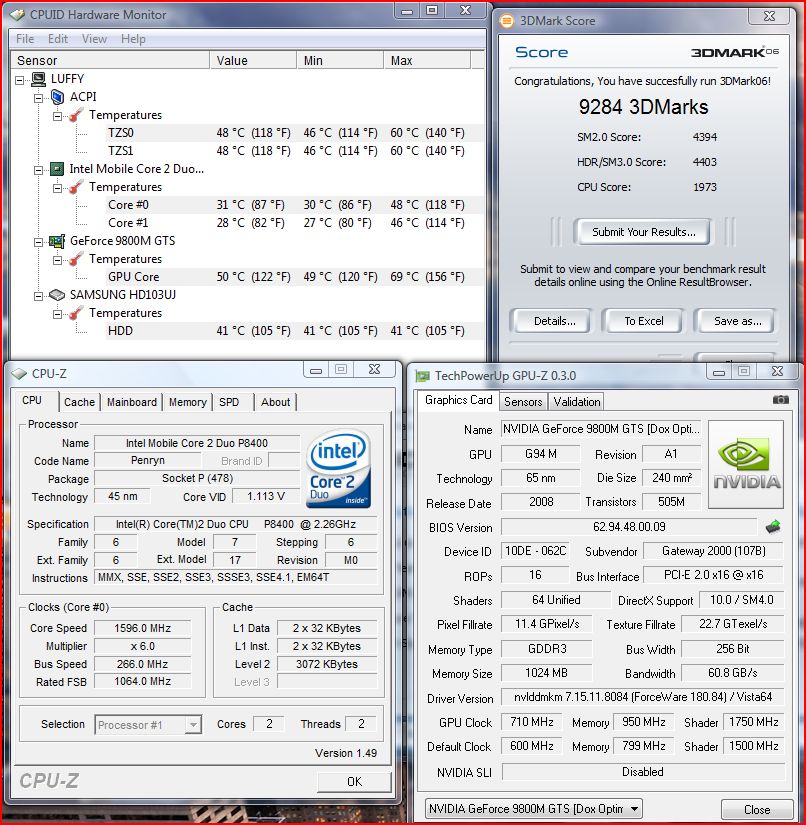Click the LUFFY computer icon in sensor tree
The image size is (806, 825).
coord(38,79)
